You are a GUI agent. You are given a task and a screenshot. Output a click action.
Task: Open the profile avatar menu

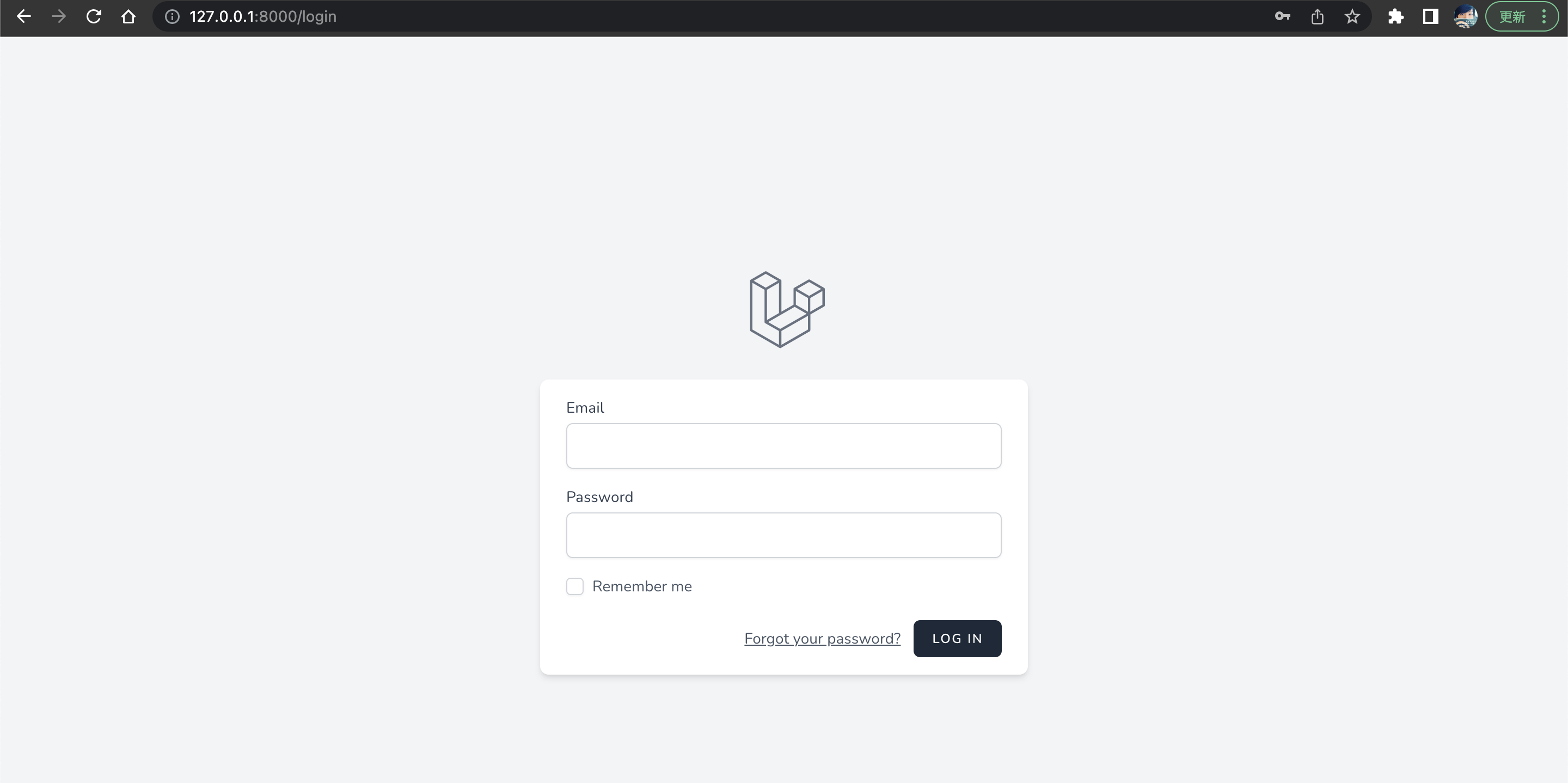pos(1465,16)
